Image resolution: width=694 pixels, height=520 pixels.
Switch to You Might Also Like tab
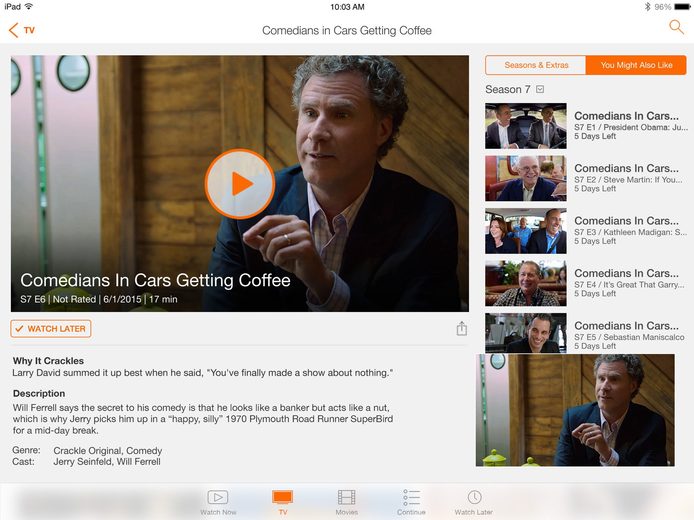click(x=636, y=65)
